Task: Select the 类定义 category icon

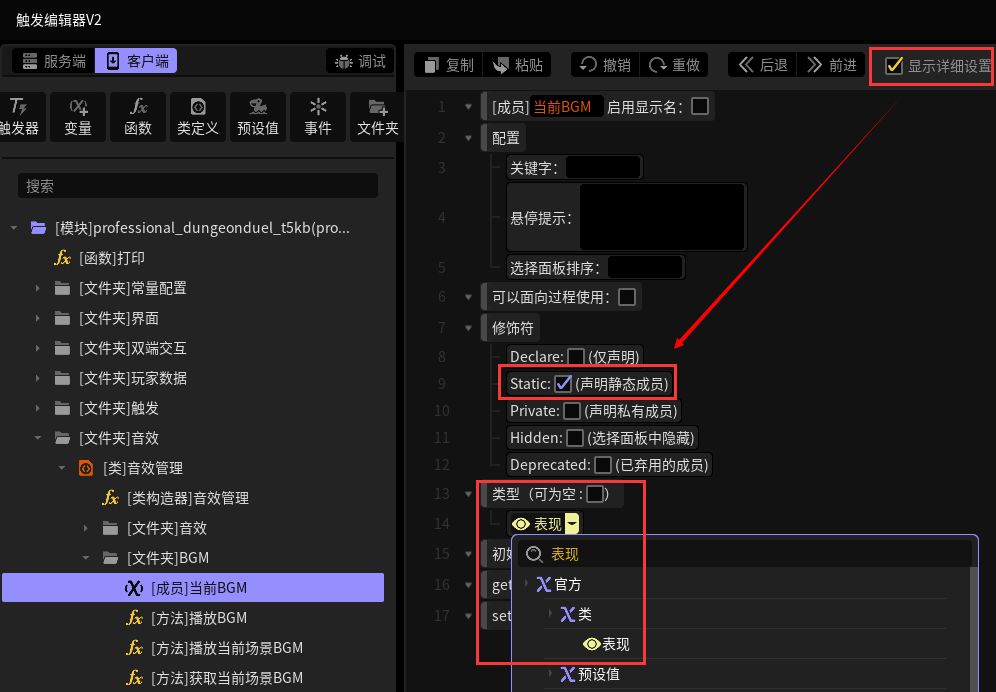Action: [198, 116]
